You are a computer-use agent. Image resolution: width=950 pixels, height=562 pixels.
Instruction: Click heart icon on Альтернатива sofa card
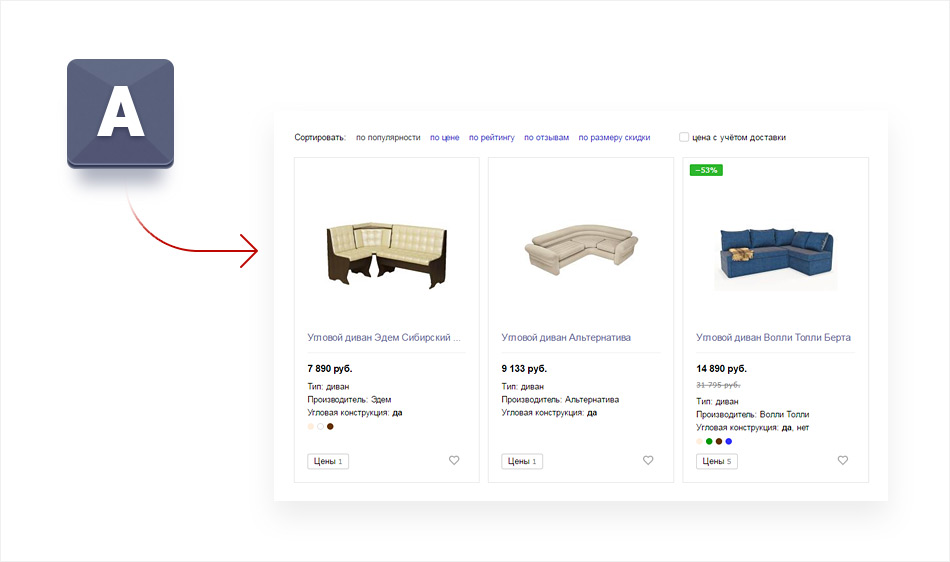pyautogui.click(x=648, y=460)
